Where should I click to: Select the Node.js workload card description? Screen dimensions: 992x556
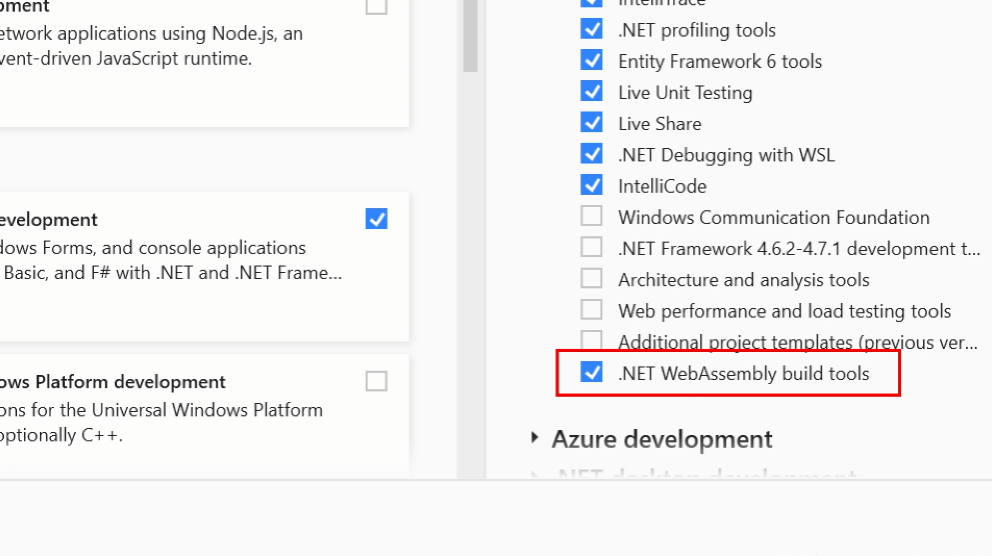(150, 46)
